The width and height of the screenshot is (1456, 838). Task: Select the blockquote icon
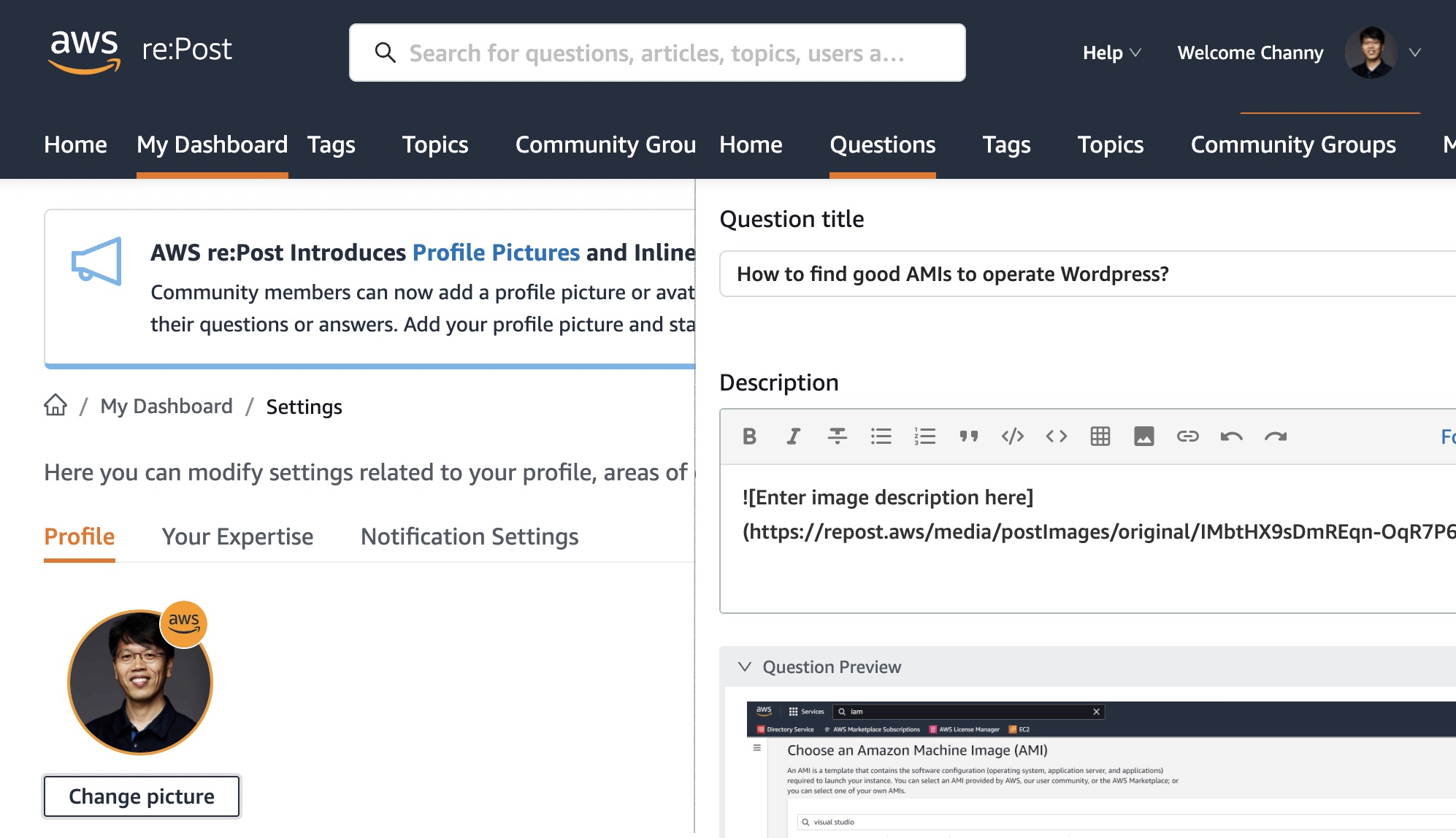click(965, 437)
